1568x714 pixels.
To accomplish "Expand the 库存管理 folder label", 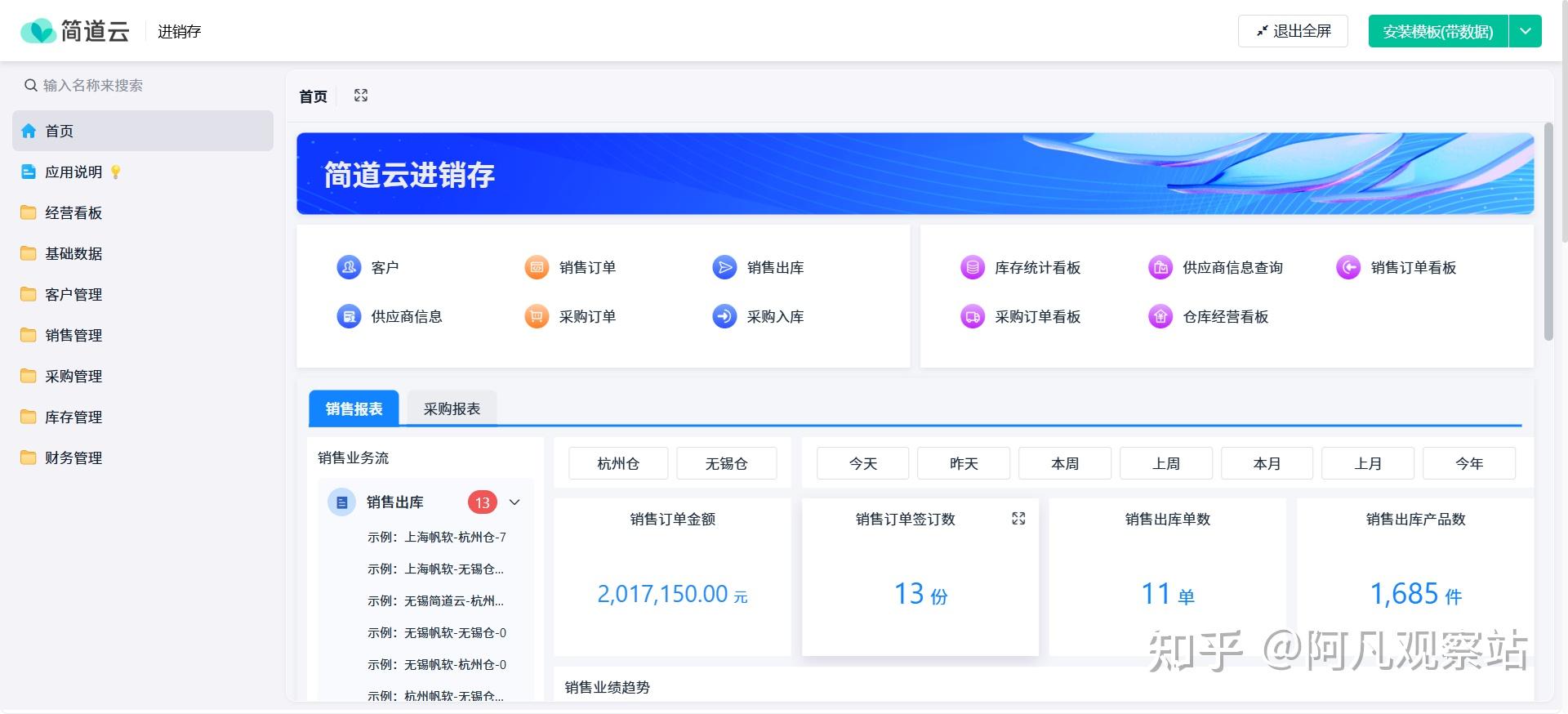I will point(73,417).
